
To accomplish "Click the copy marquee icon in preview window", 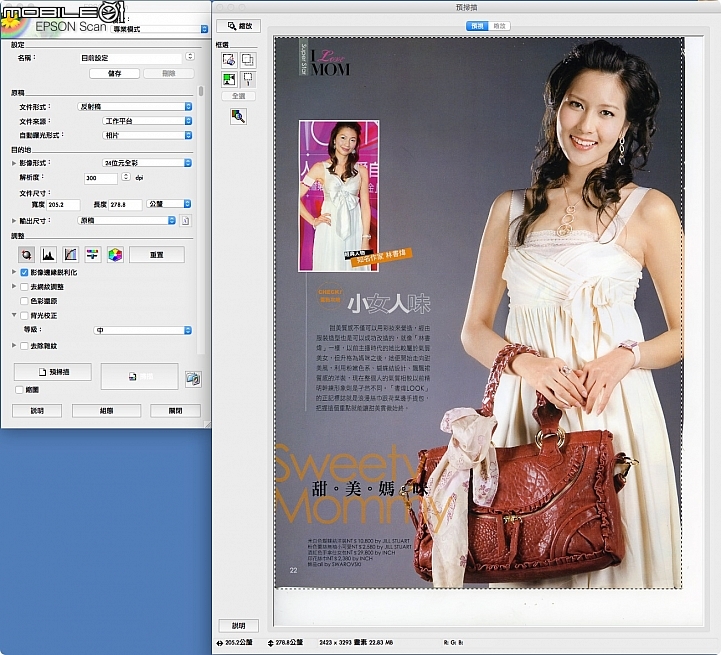I will [248, 60].
